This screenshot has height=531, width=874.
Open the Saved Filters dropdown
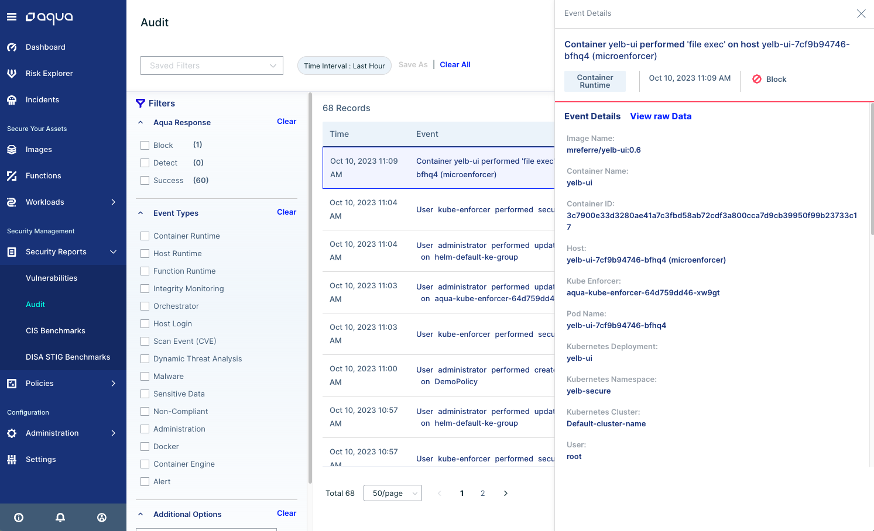(211, 66)
